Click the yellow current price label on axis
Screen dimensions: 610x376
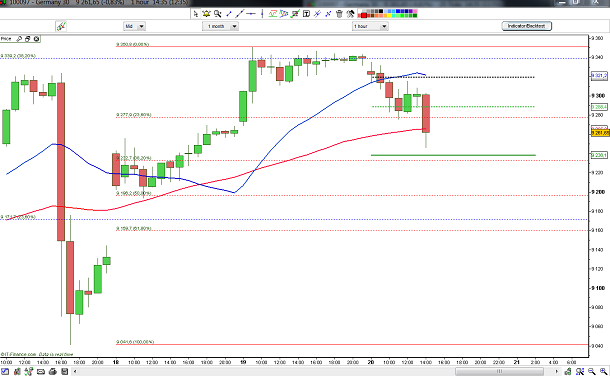coord(600,133)
